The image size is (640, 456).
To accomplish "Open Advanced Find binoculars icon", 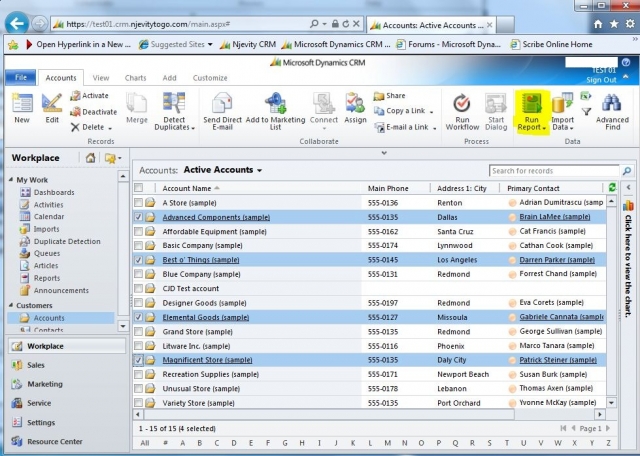I will [612, 103].
